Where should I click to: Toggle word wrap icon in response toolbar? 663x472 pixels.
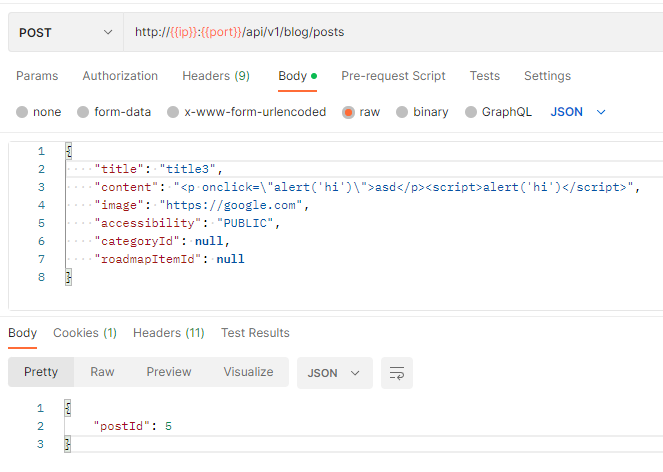[397, 373]
